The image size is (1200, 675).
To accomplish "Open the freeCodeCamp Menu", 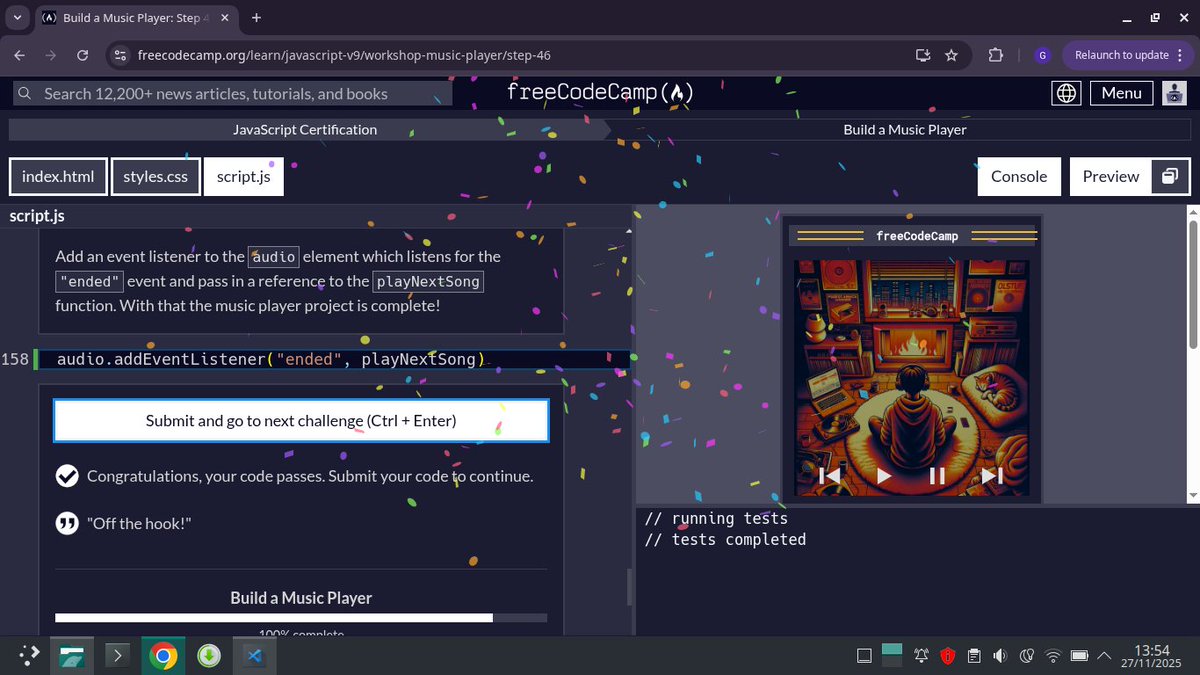I will pos(1121,93).
